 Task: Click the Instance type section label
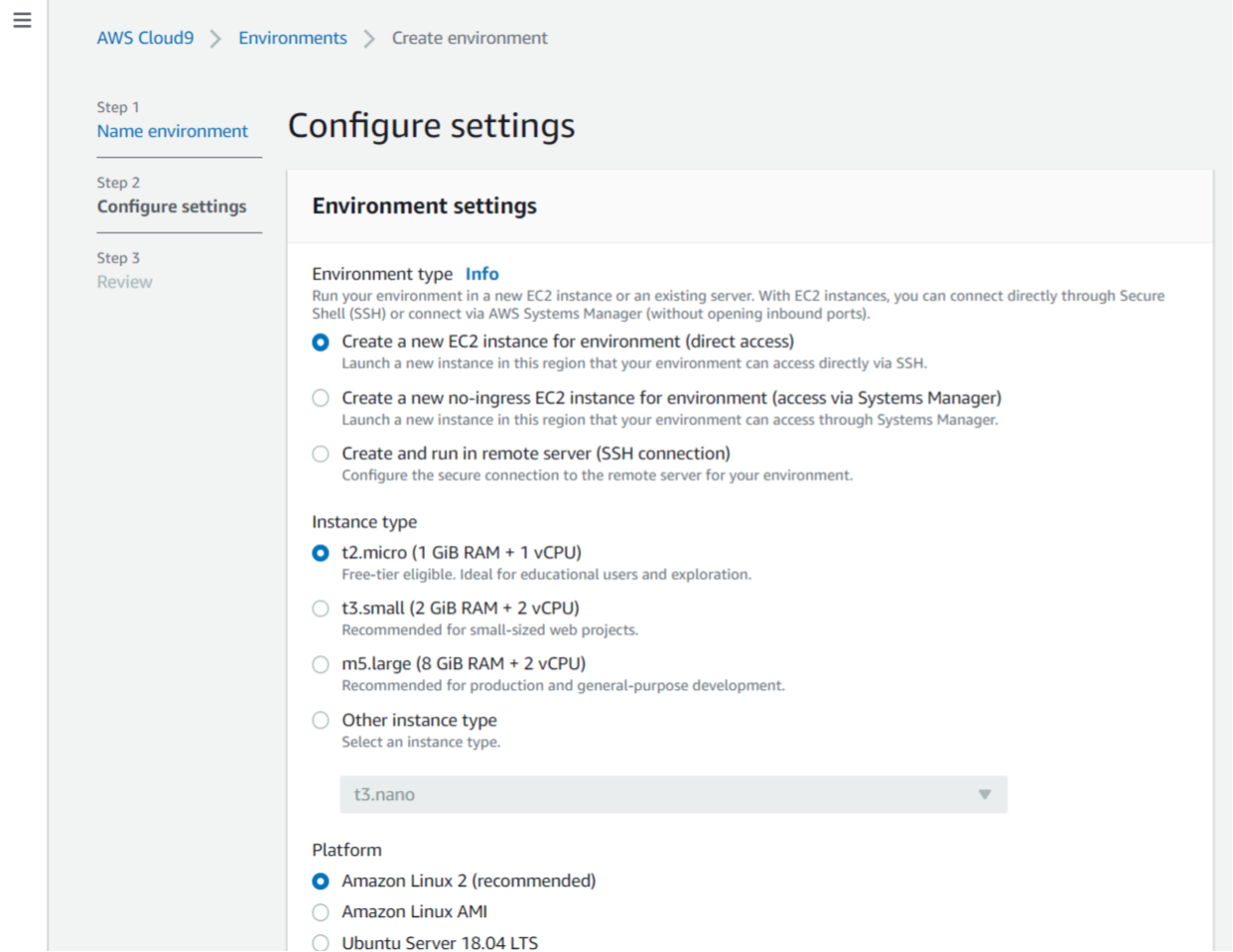click(x=364, y=522)
